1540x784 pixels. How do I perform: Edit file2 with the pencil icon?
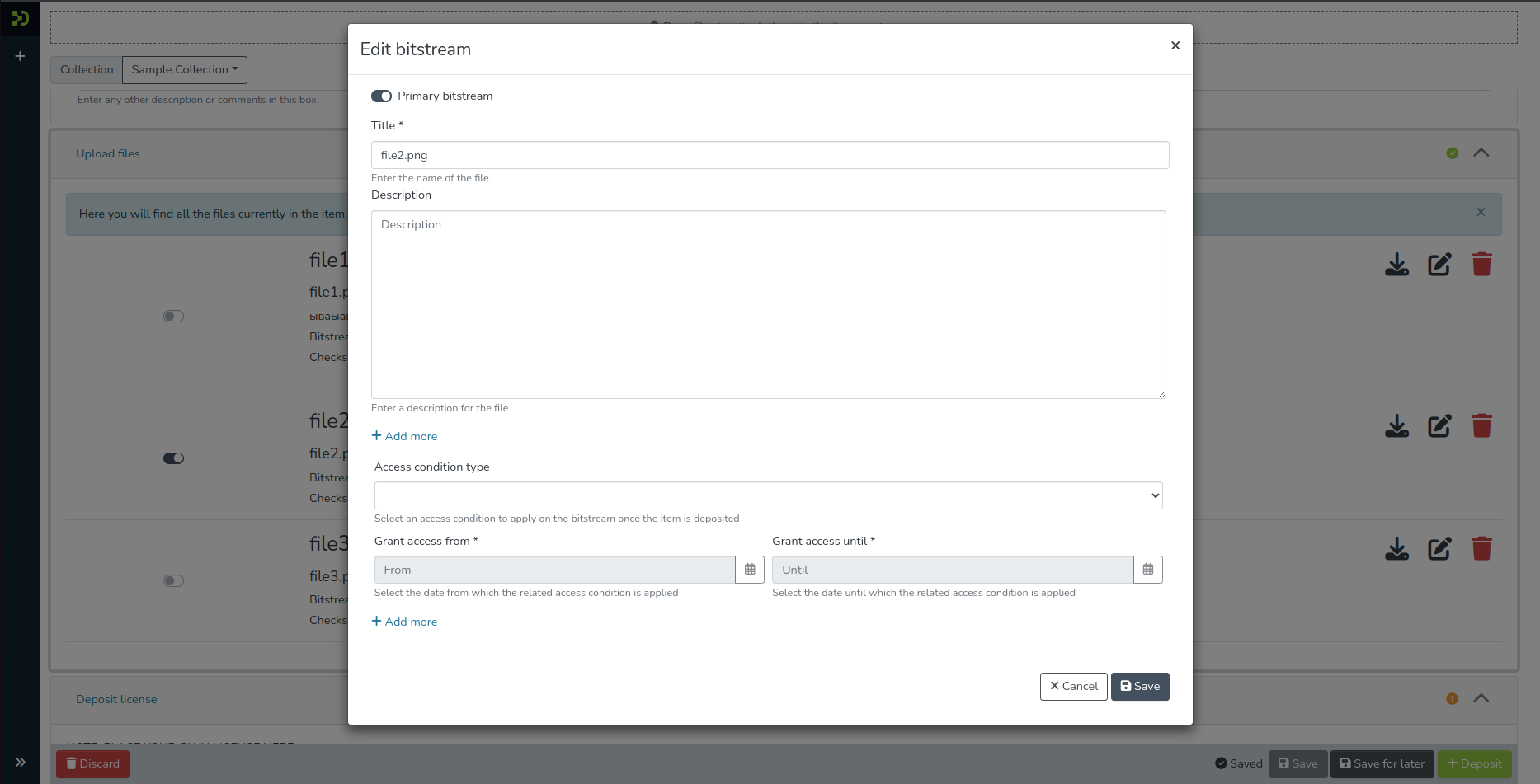[1439, 426]
